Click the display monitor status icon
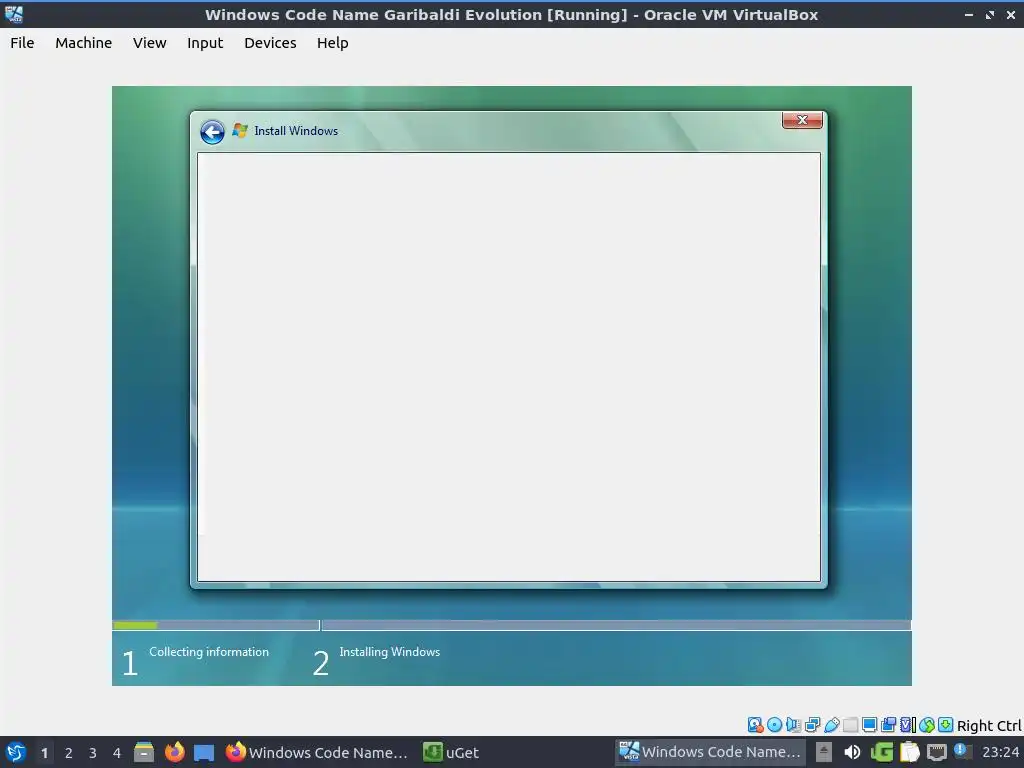The image size is (1024, 768). tap(869, 725)
